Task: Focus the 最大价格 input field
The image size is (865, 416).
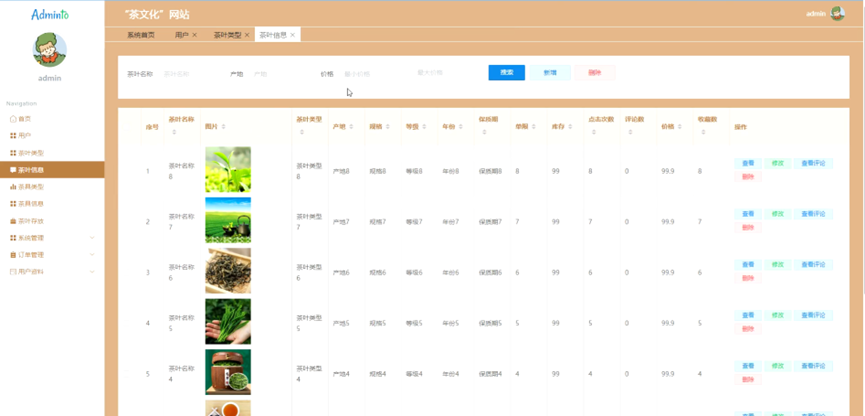Action: click(445, 72)
